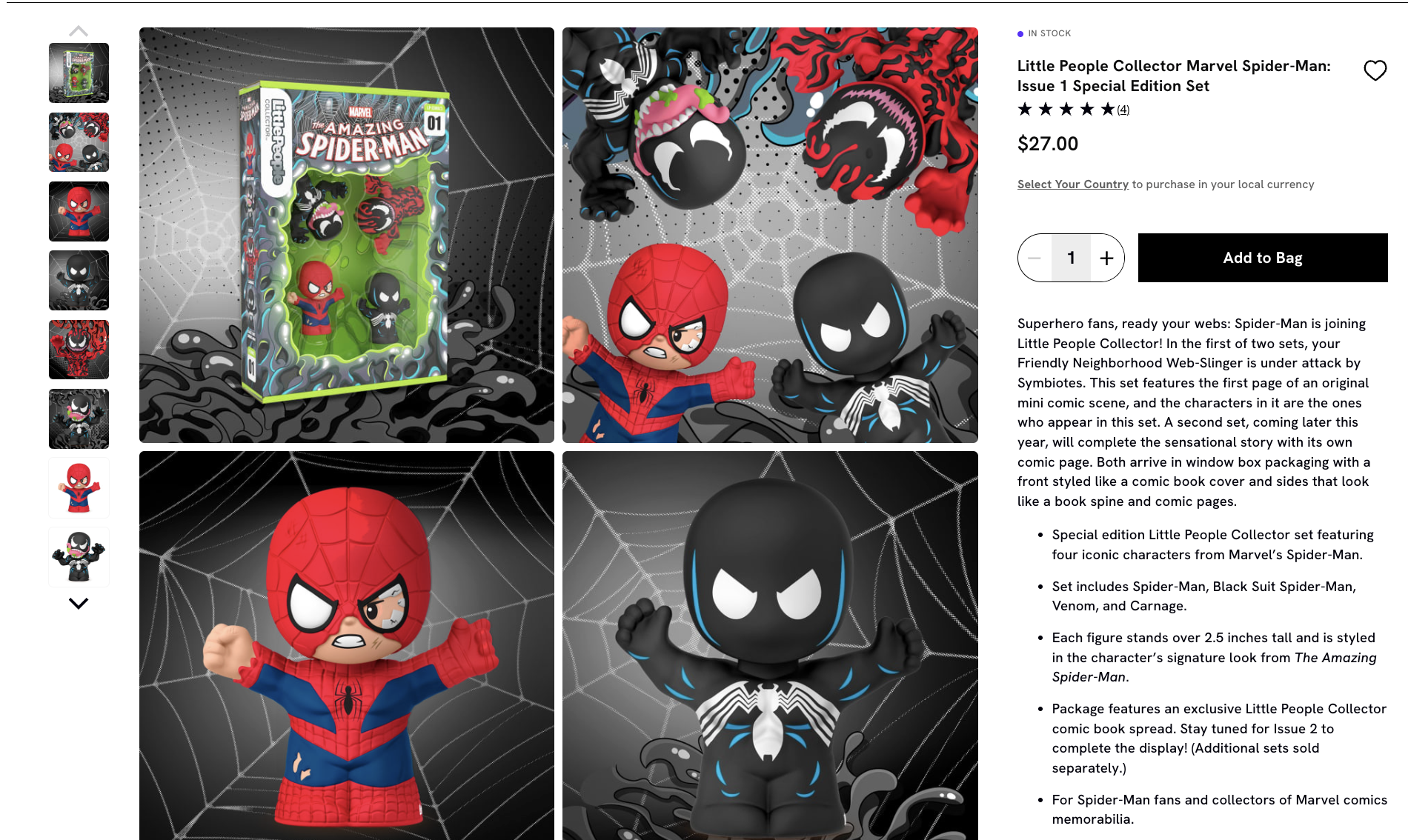Select the Venom web background thumbnail
1408x840 pixels.
pos(79,419)
